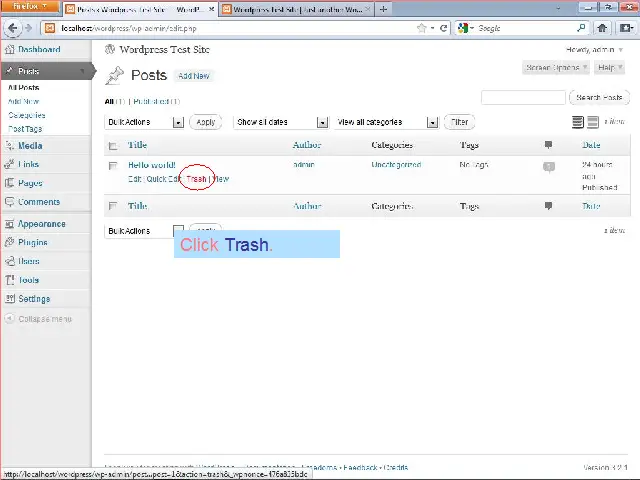Click the Trash link under Hello world!
Viewport: 640px width, 480px height.
[x=196, y=179]
